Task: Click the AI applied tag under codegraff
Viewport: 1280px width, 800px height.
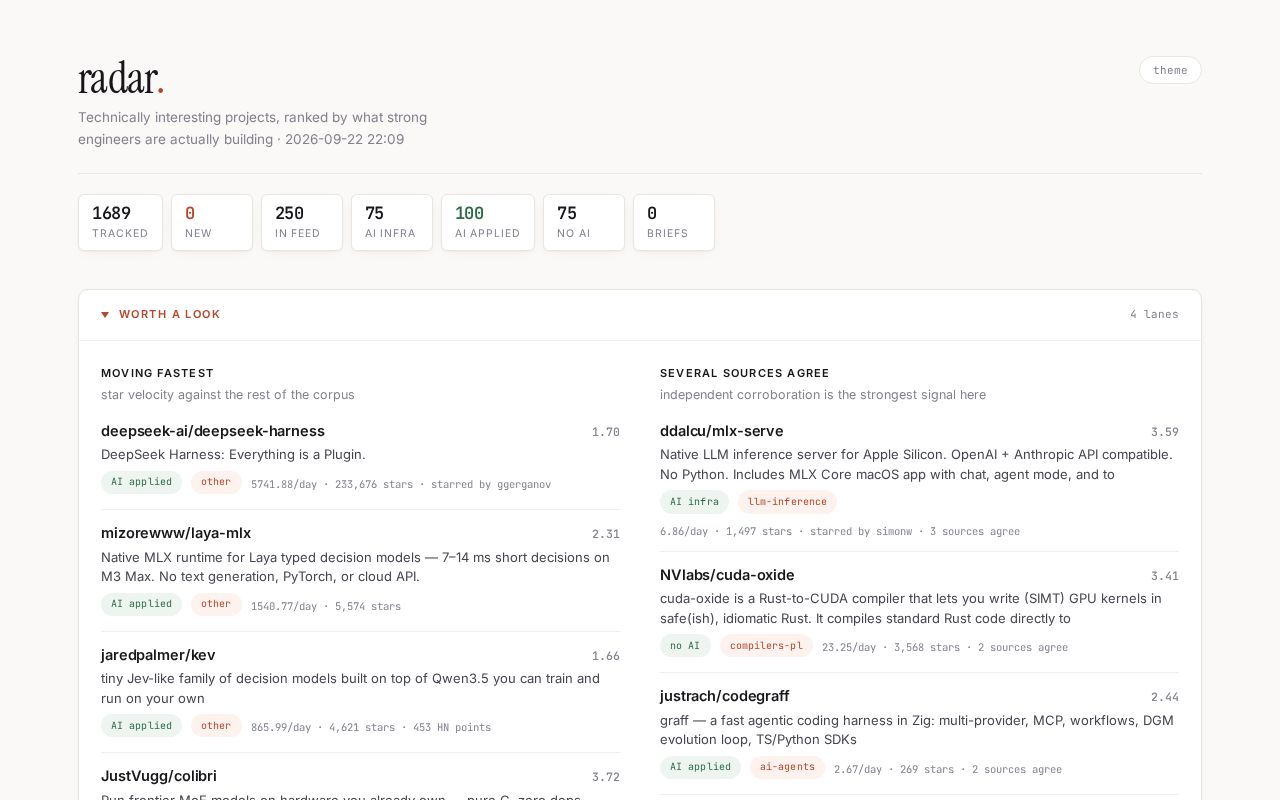Action: pyautogui.click(x=700, y=767)
